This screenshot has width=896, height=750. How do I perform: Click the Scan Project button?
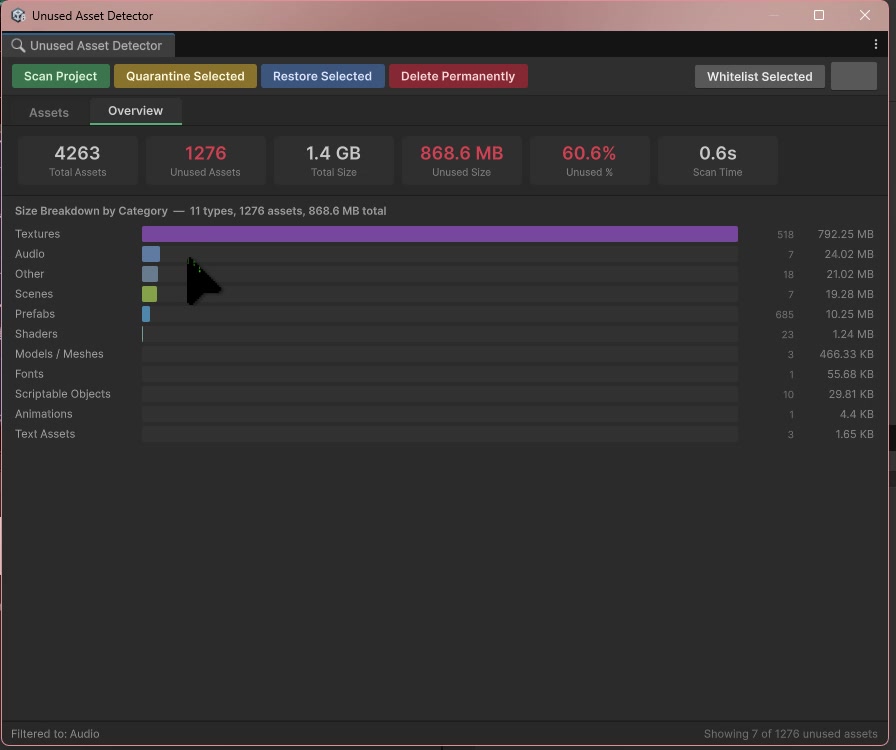61,76
